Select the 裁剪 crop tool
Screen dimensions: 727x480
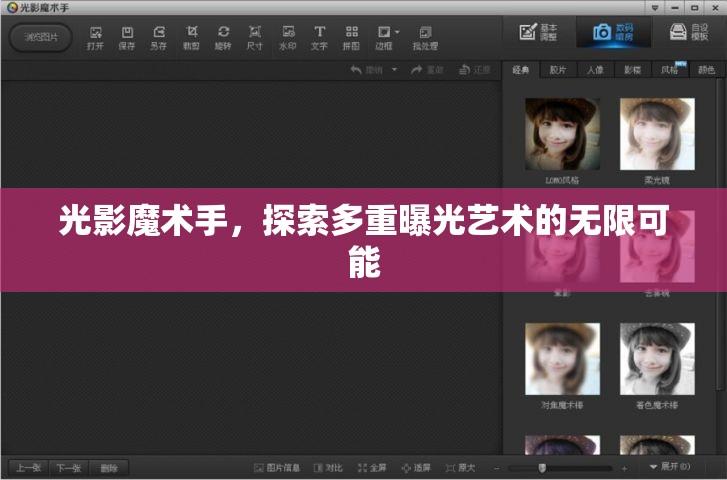(x=191, y=38)
